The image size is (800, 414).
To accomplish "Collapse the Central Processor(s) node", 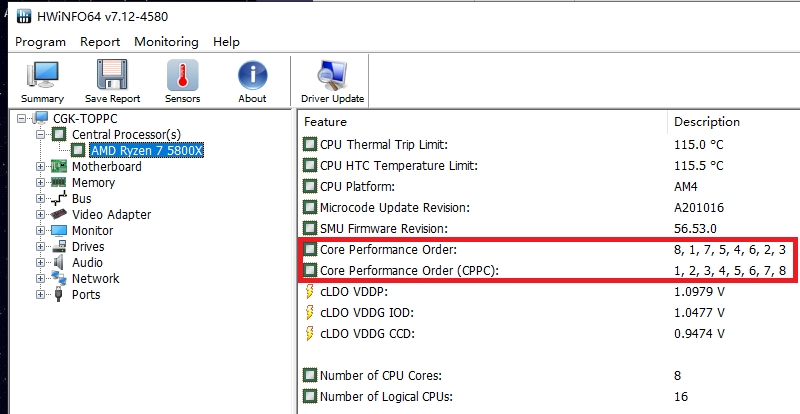I will (40, 135).
